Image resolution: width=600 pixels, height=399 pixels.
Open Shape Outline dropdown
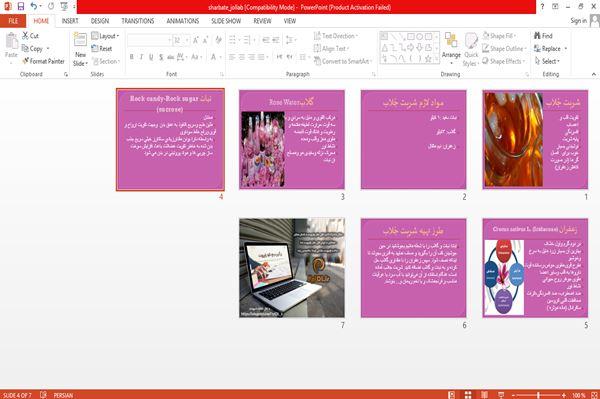coord(504,49)
